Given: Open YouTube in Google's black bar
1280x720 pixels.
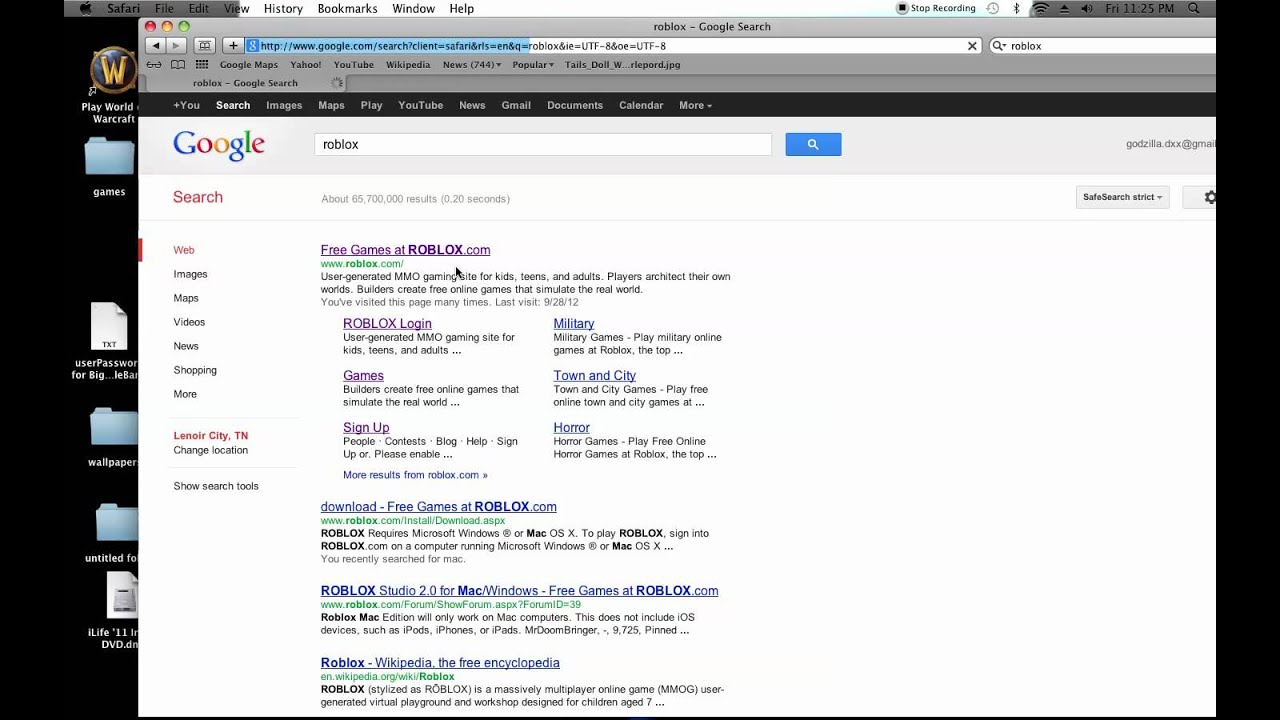Looking at the screenshot, I should [421, 105].
